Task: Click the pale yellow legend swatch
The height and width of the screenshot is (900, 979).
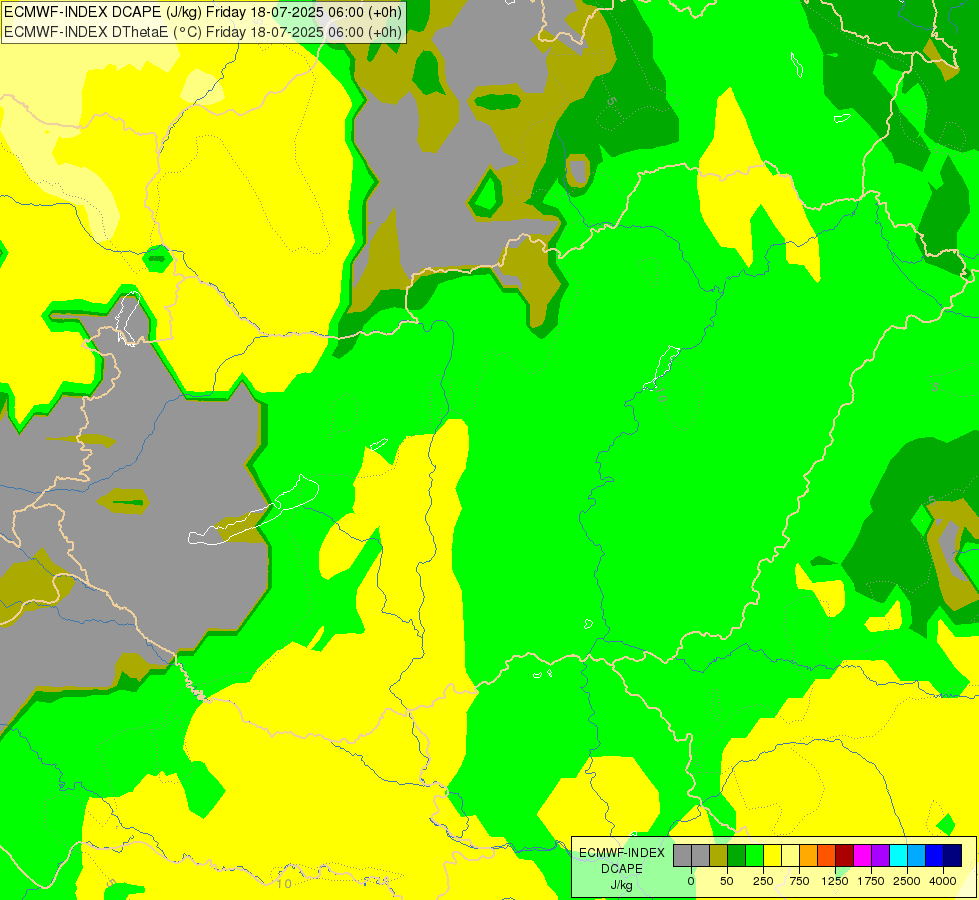Action: pyautogui.click(x=790, y=856)
